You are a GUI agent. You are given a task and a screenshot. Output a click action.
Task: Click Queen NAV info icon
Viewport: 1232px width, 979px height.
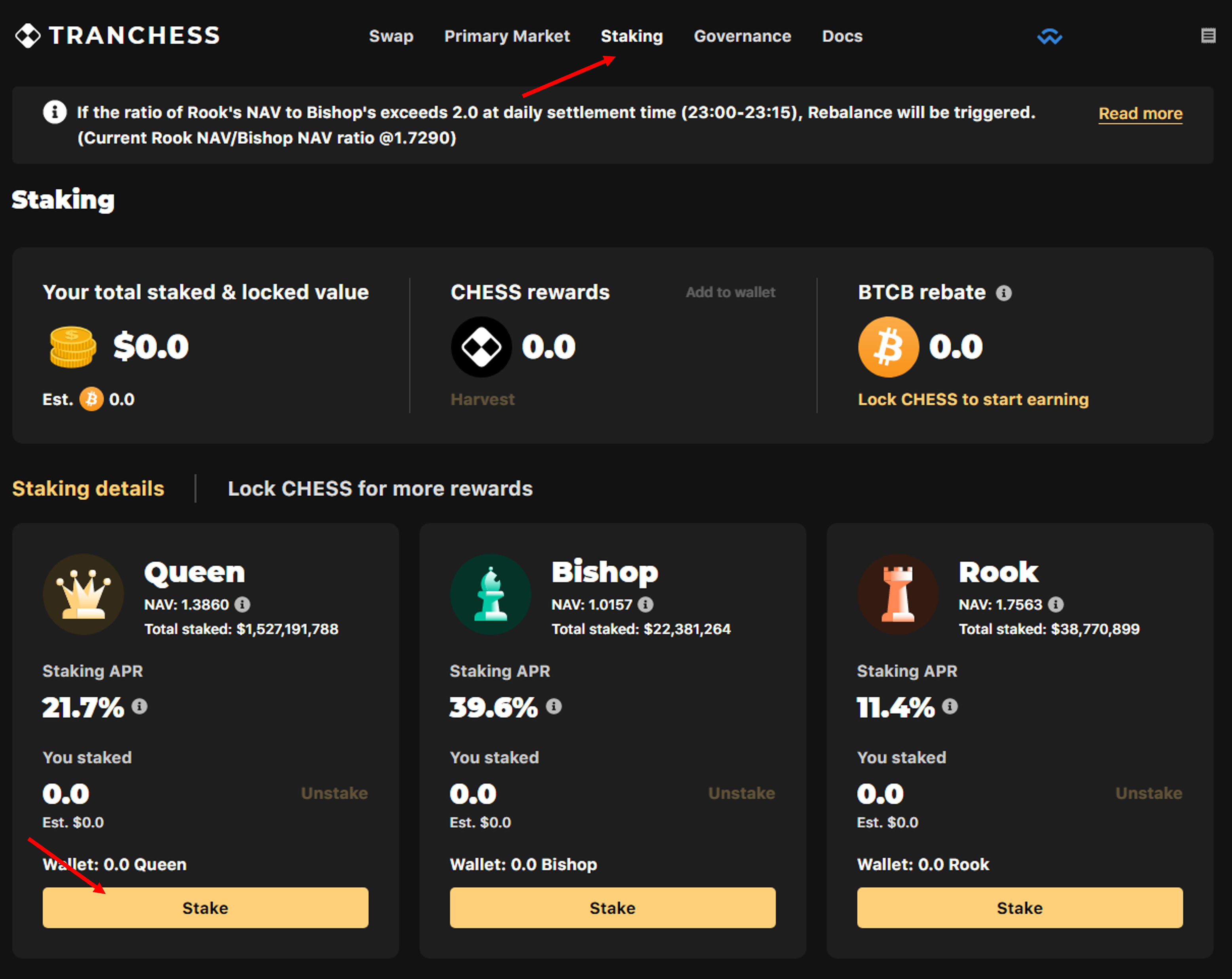242,604
